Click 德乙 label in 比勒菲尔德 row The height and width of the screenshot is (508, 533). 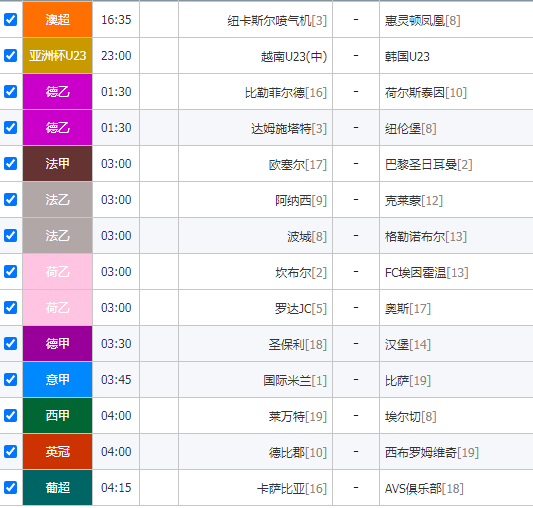[x=57, y=91]
